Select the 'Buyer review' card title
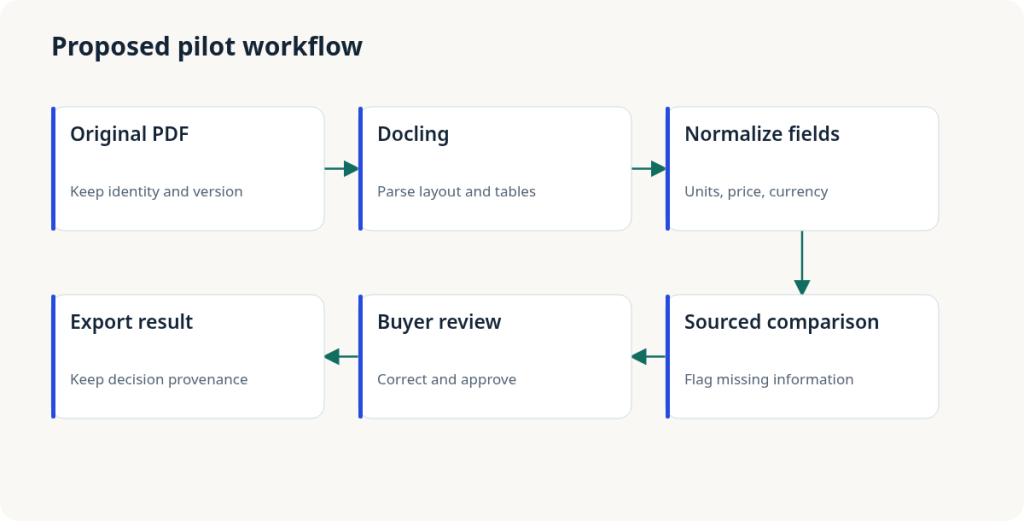1024x521 pixels. pos(439,322)
